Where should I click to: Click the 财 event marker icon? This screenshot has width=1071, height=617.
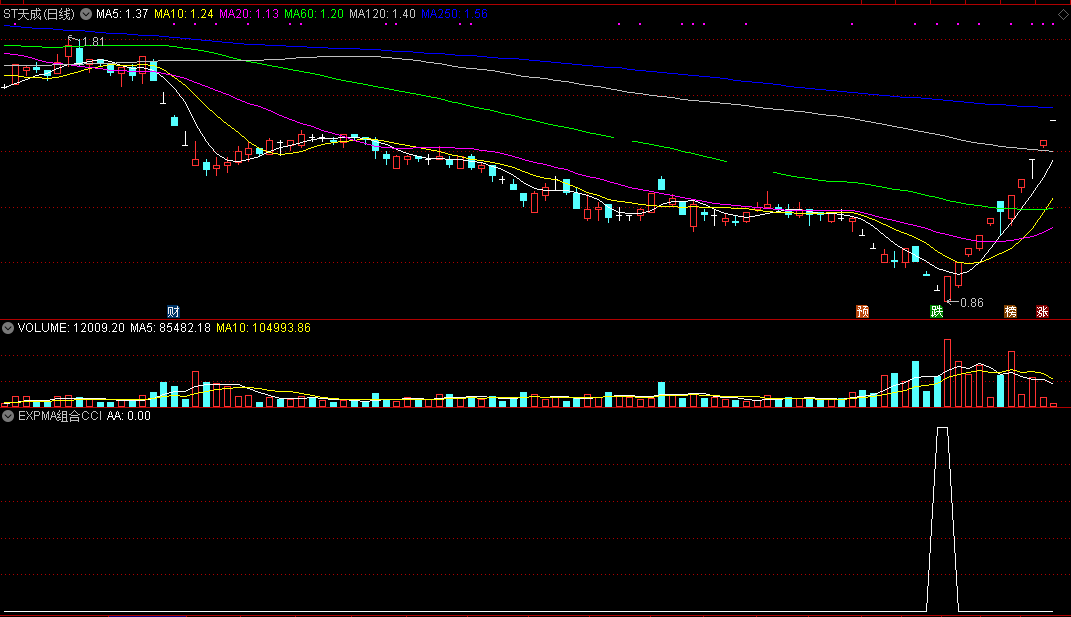(x=173, y=312)
